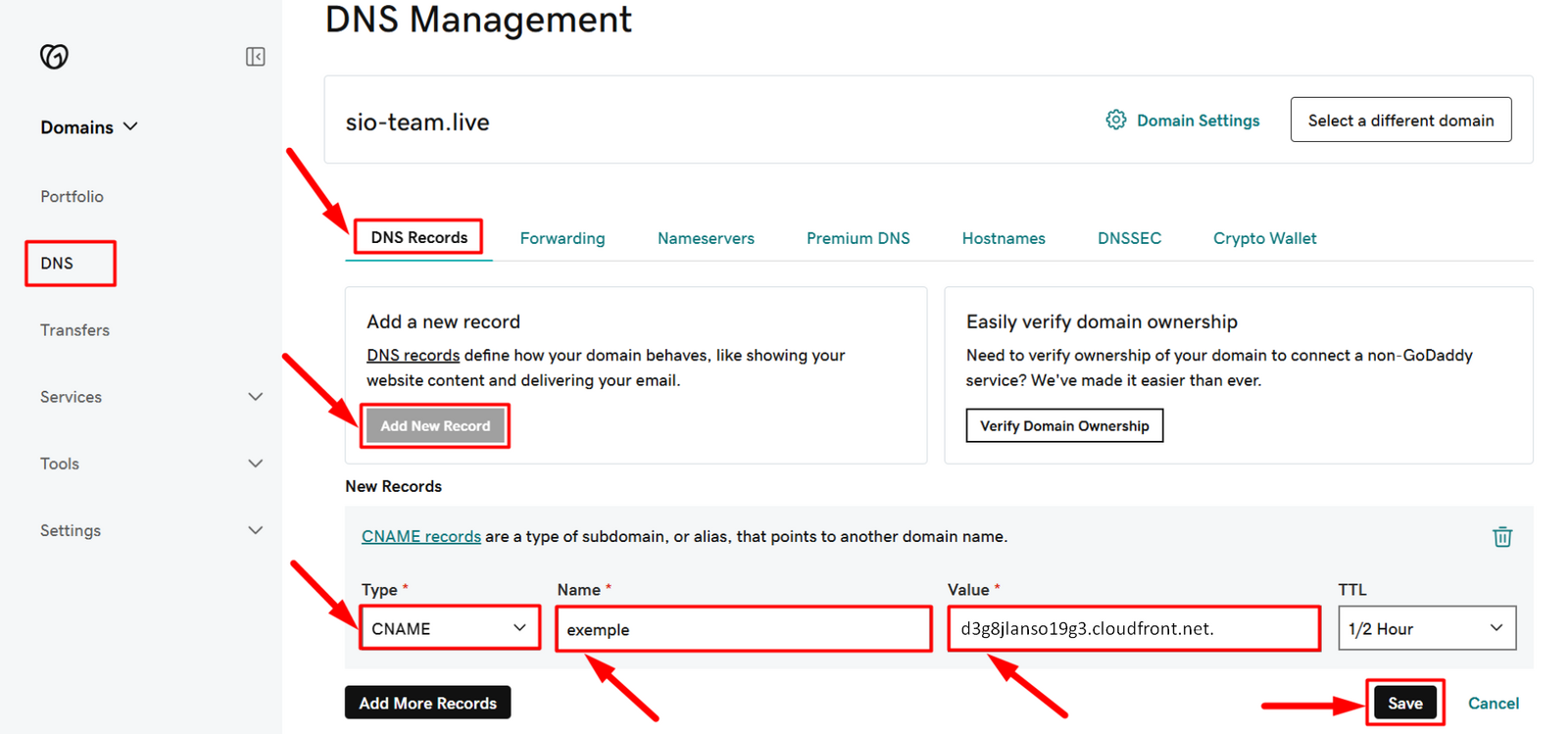
Task: Save the new DNS record
Action: pyautogui.click(x=1404, y=703)
